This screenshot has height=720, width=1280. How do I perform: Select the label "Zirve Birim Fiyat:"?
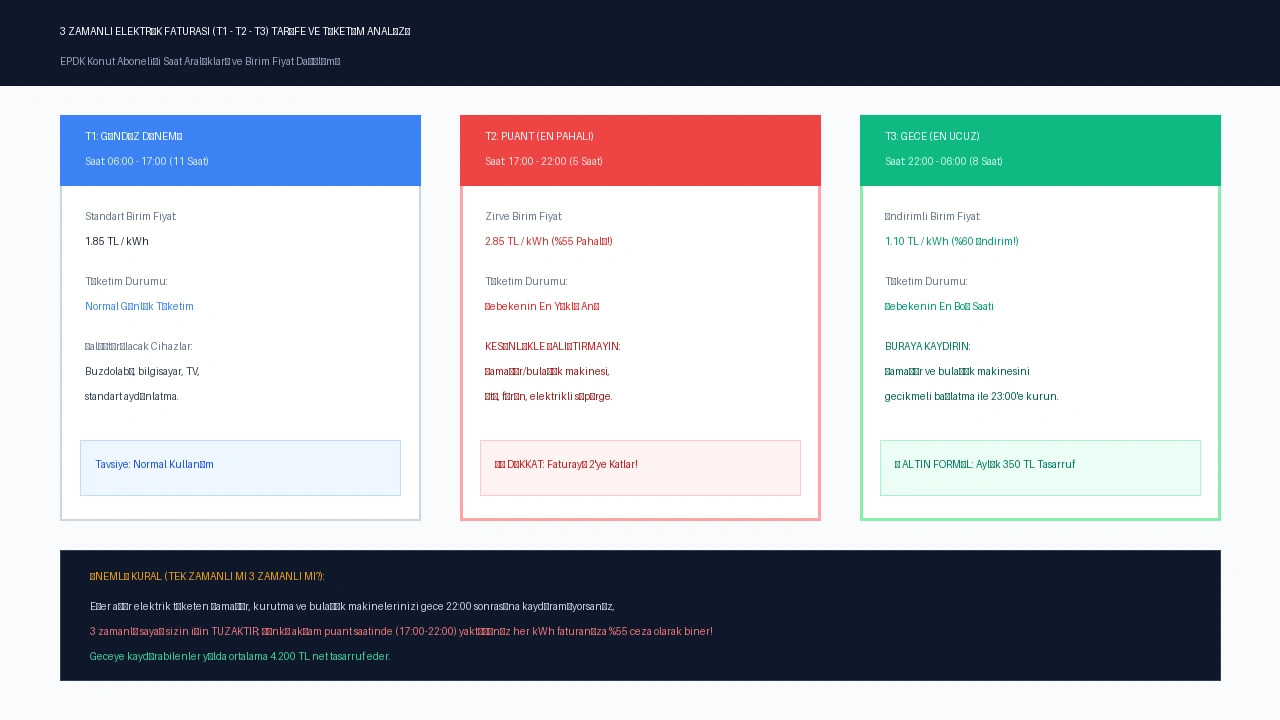tap(524, 216)
